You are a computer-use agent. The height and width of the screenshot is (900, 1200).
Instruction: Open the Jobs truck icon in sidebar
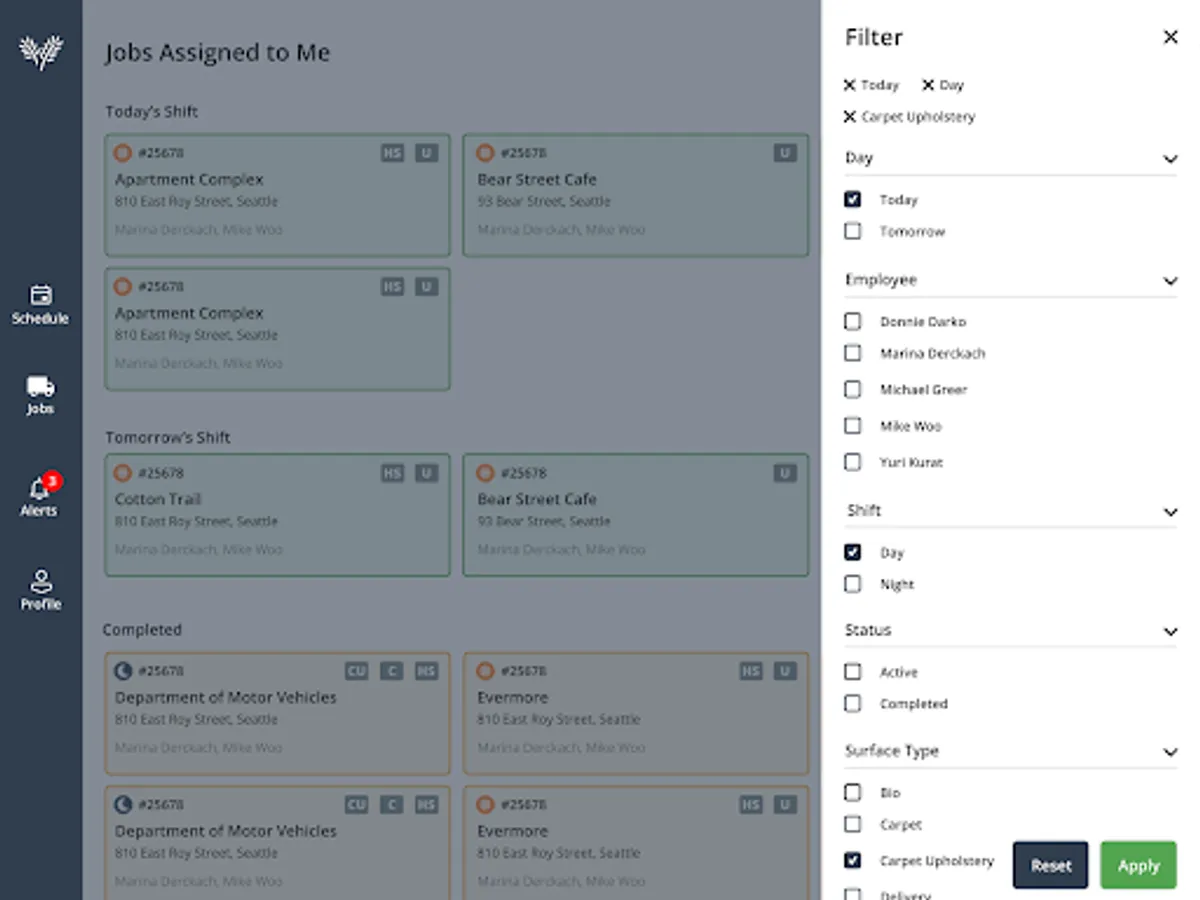40,387
